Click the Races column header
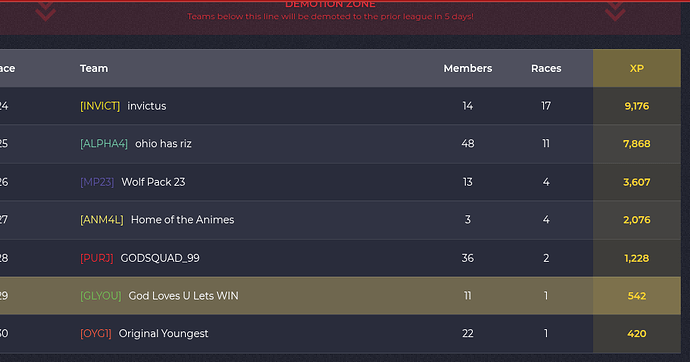The width and height of the screenshot is (690, 362). (546, 68)
